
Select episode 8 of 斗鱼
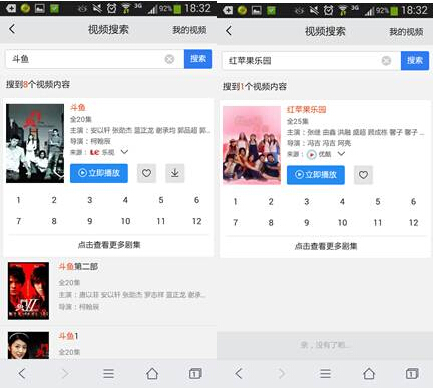click(54, 221)
